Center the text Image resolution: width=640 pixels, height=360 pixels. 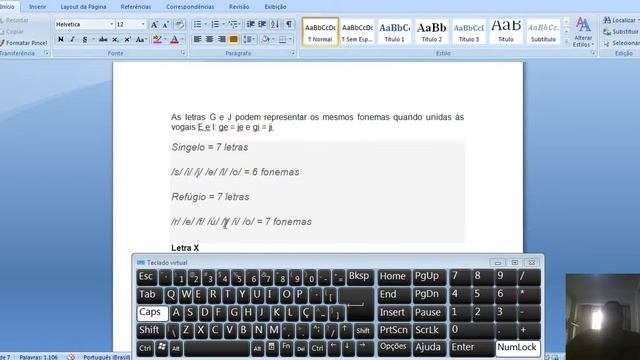point(210,40)
